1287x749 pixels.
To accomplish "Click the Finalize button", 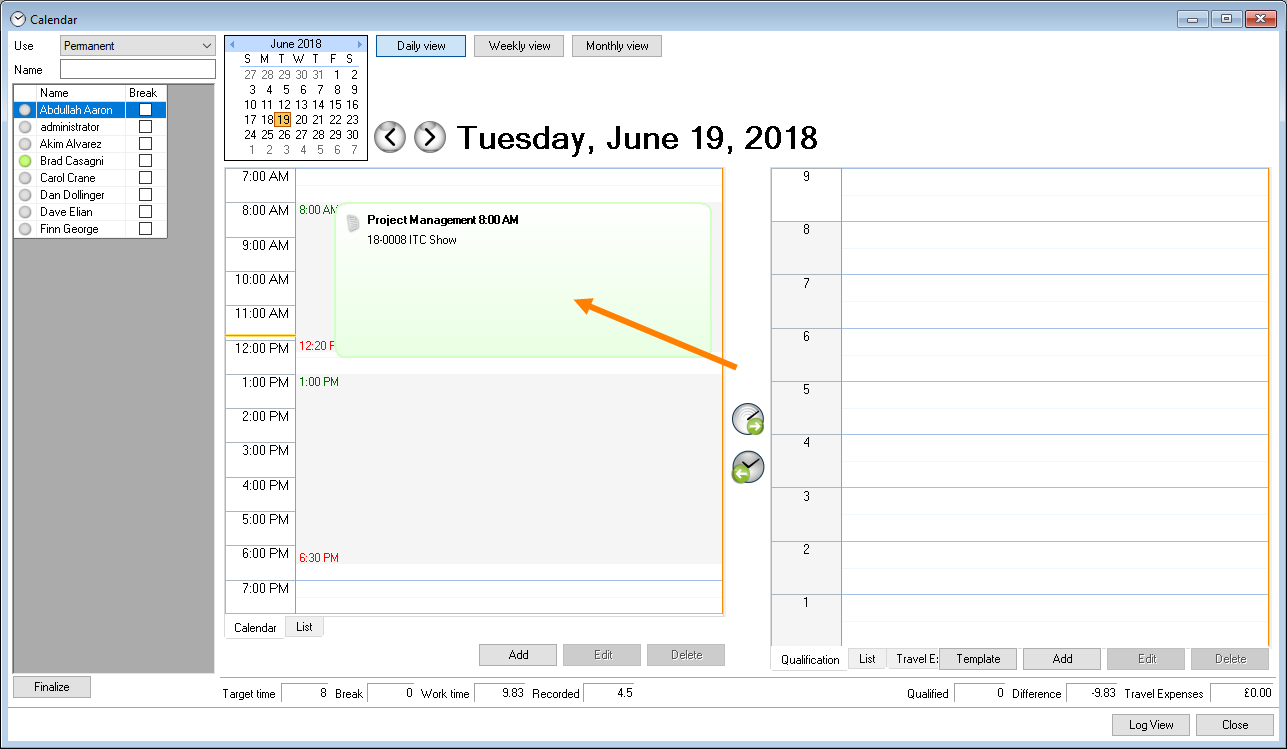I will [x=52, y=687].
